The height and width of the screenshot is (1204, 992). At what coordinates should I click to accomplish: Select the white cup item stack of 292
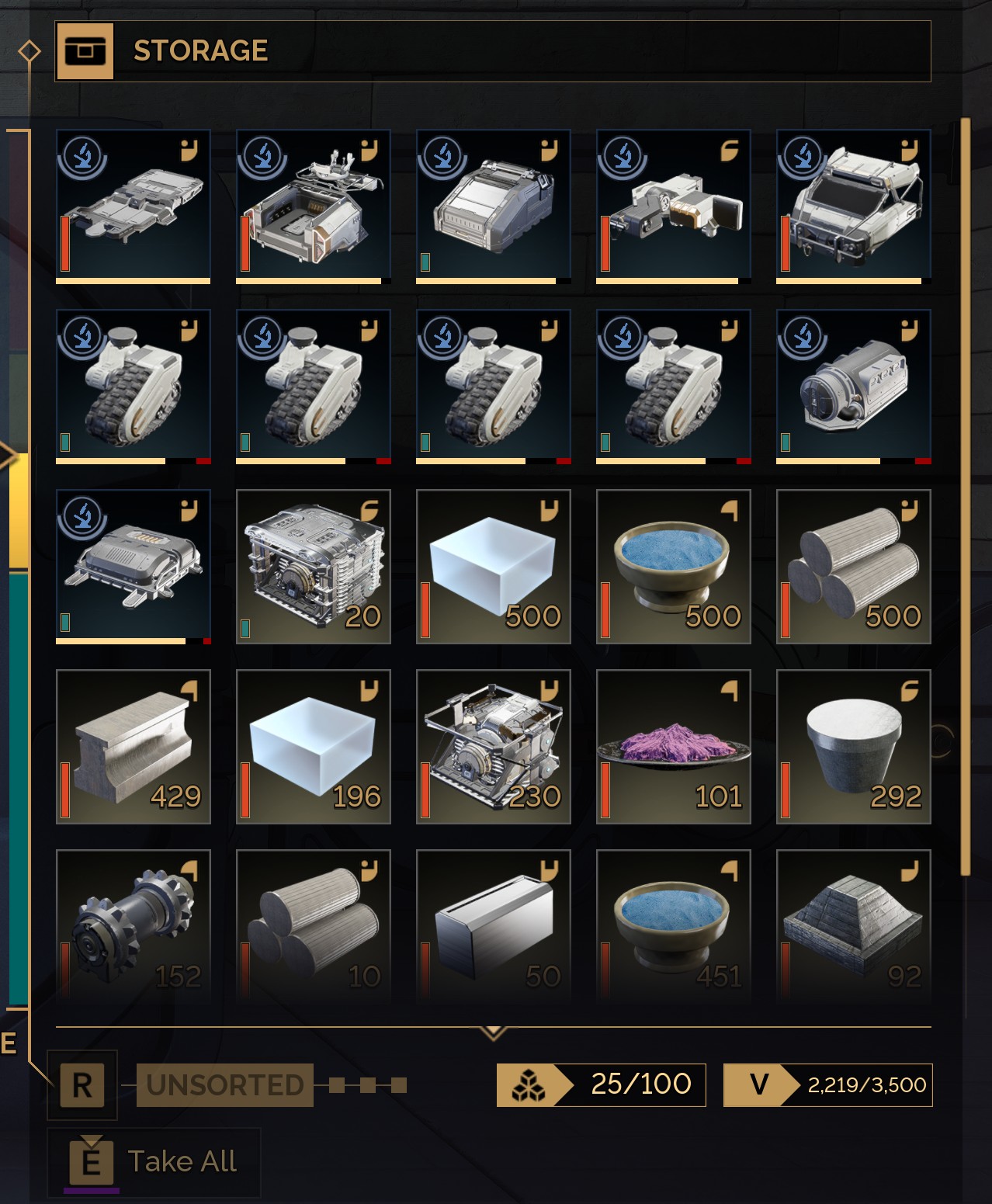pyautogui.click(x=854, y=747)
